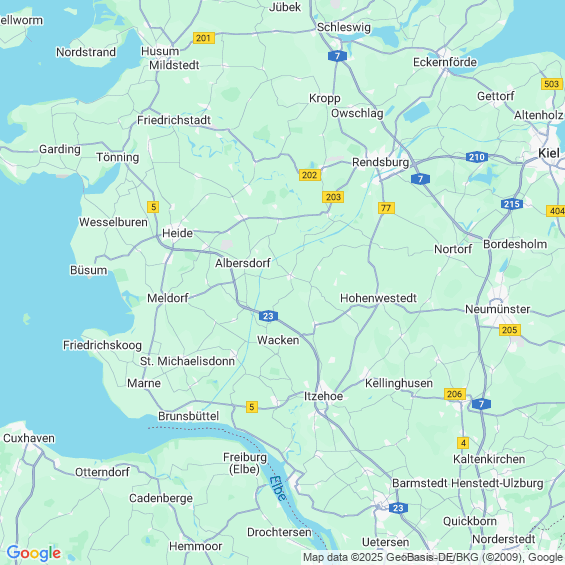Select the Rendsburg city label
This screenshot has width=565, height=565.
tap(381, 162)
